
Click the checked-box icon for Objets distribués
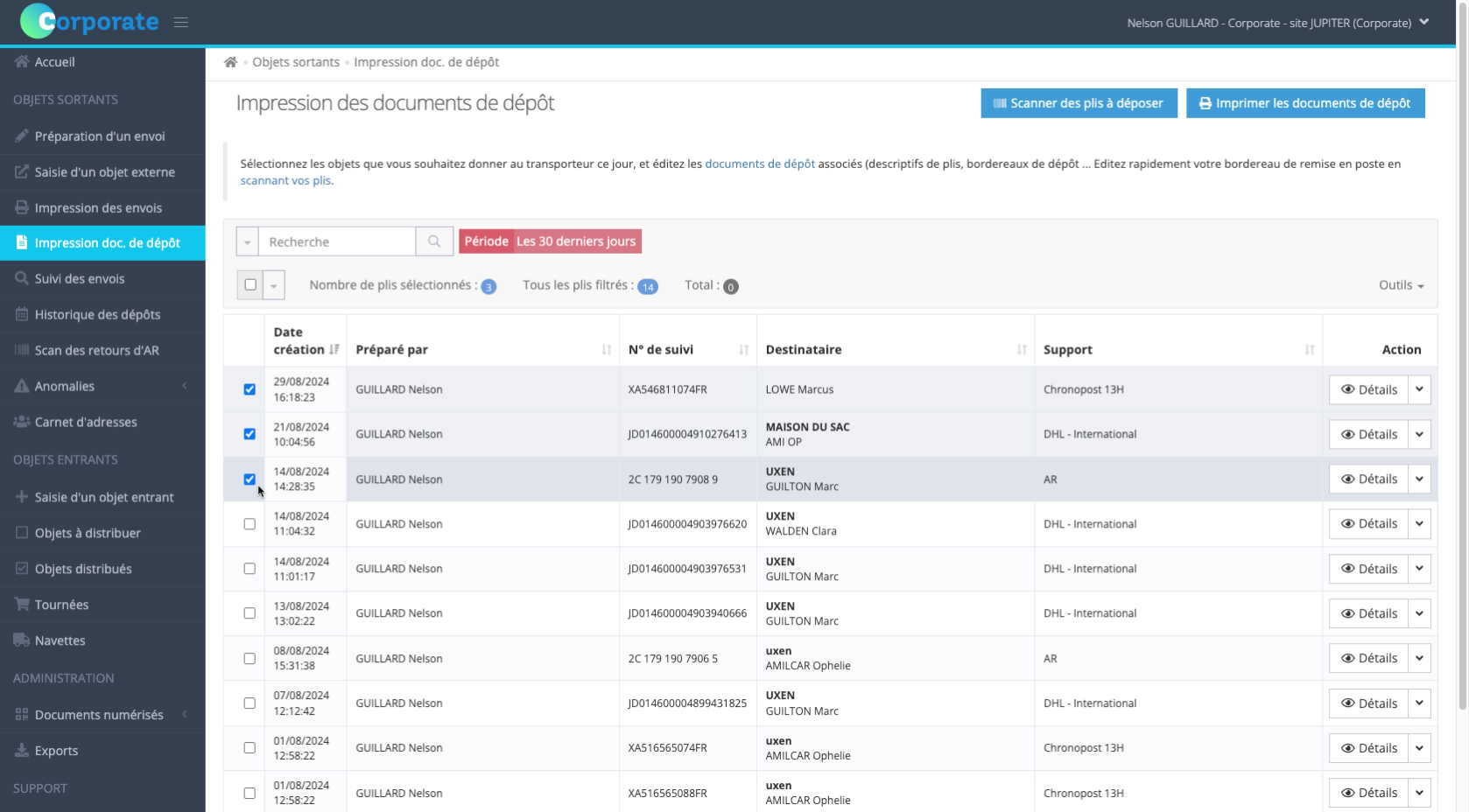click(x=22, y=568)
